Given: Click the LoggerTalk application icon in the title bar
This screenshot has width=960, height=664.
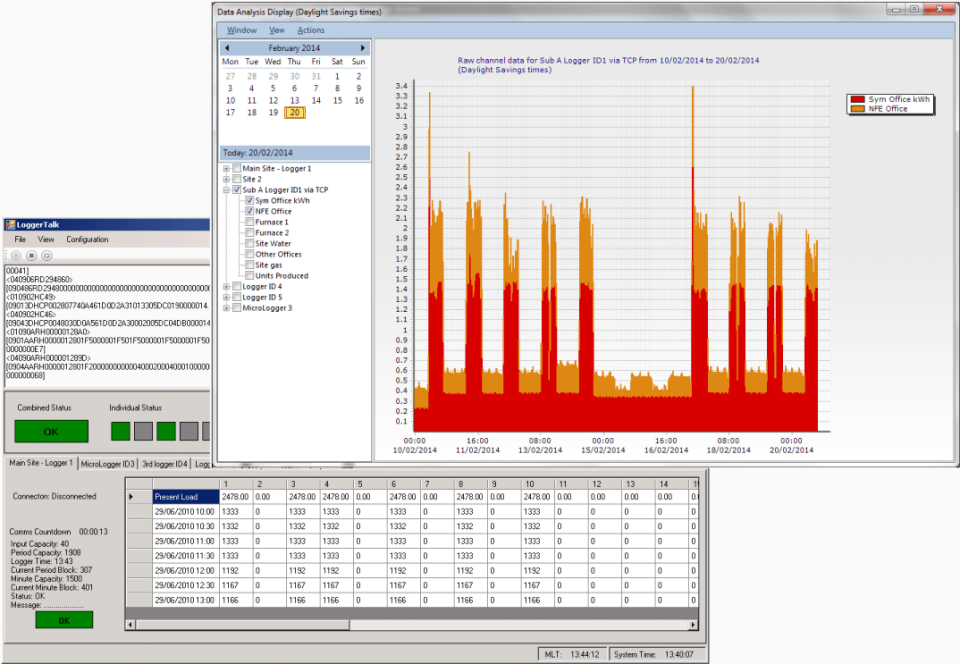Looking at the screenshot, I should tap(8, 224).
